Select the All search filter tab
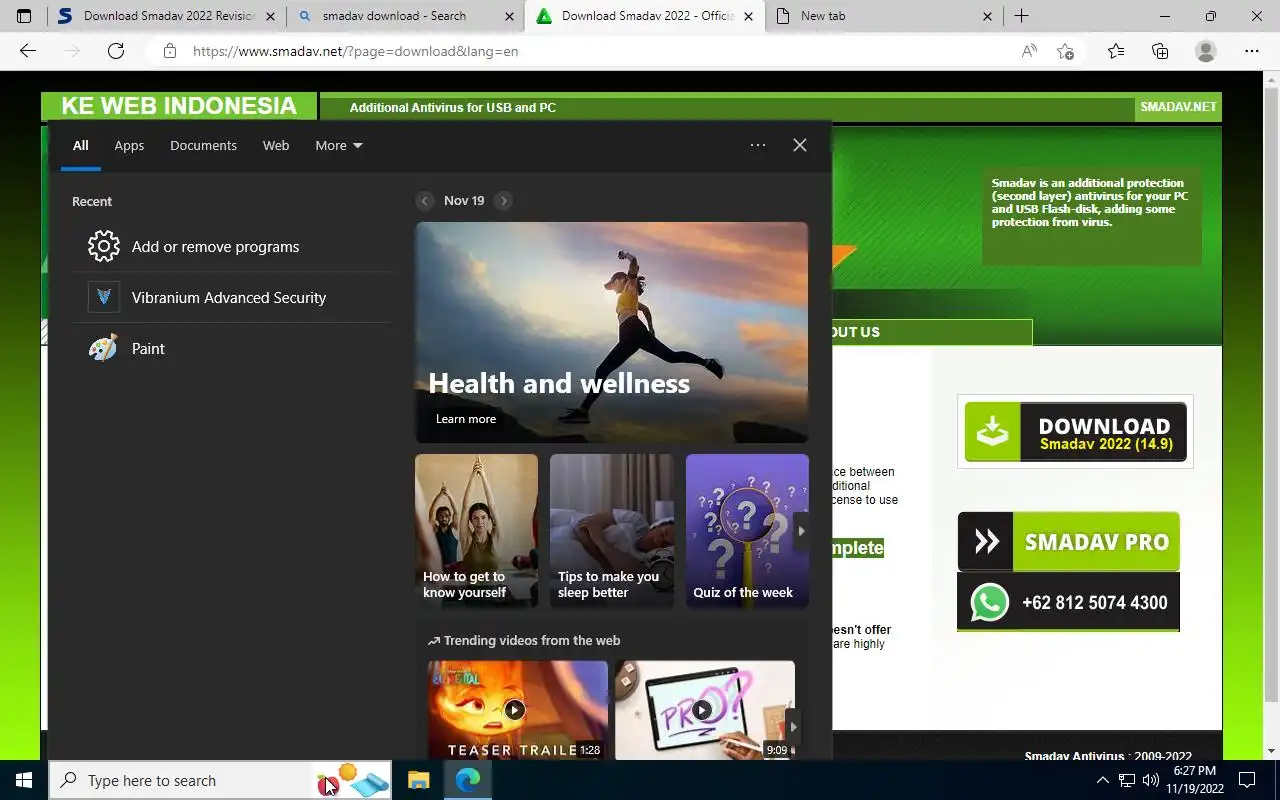 point(80,145)
